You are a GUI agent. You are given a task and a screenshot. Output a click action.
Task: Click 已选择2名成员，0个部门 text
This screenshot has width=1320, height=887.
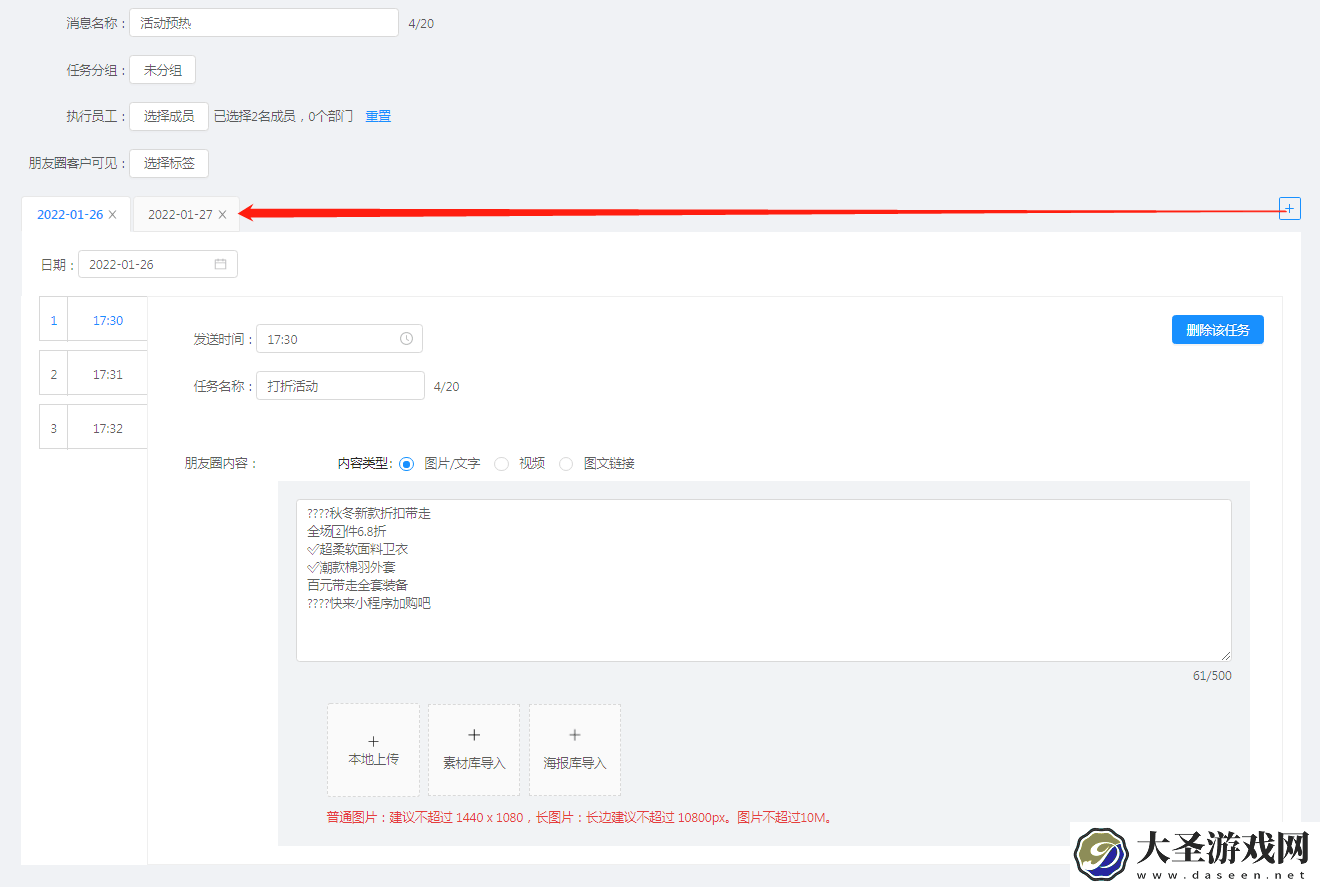coord(284,116)
